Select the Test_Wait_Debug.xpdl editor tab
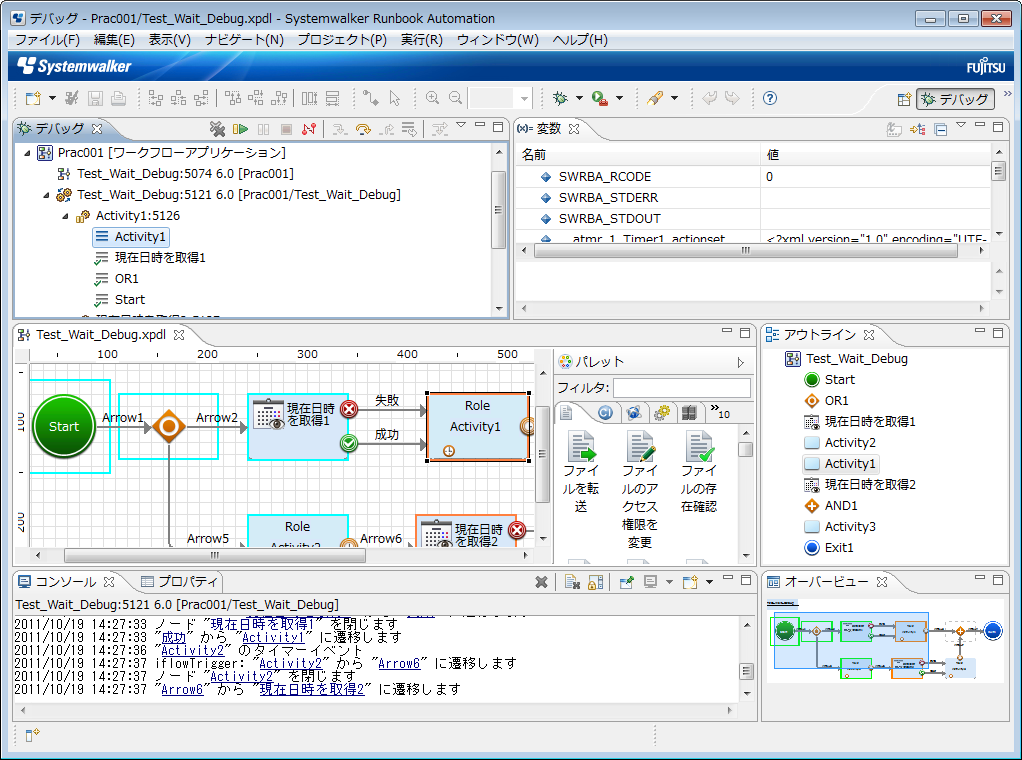This screenshot has width=1022, height=760. tap(101, 335)
